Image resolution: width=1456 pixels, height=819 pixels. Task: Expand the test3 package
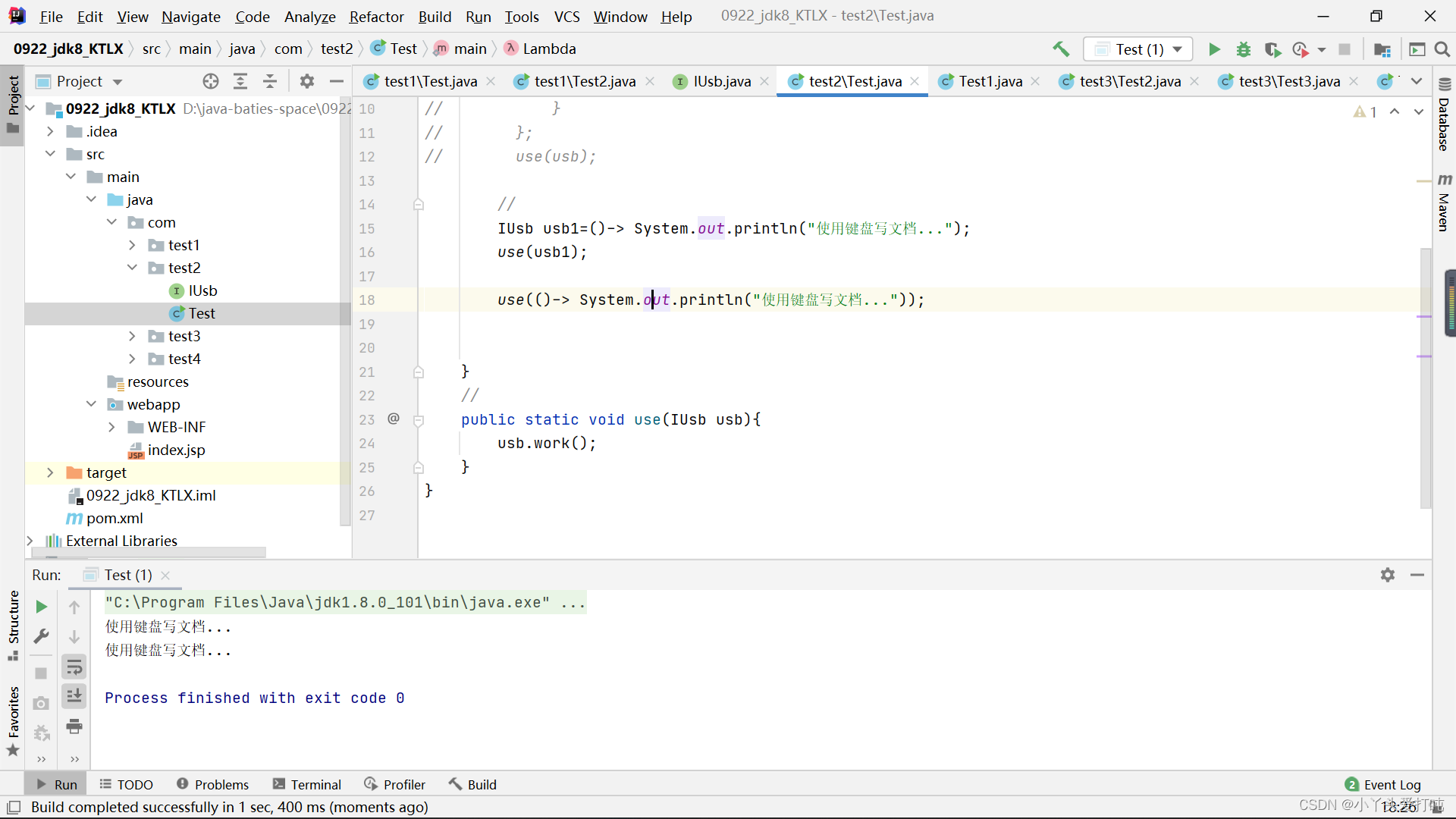(132, 336)
